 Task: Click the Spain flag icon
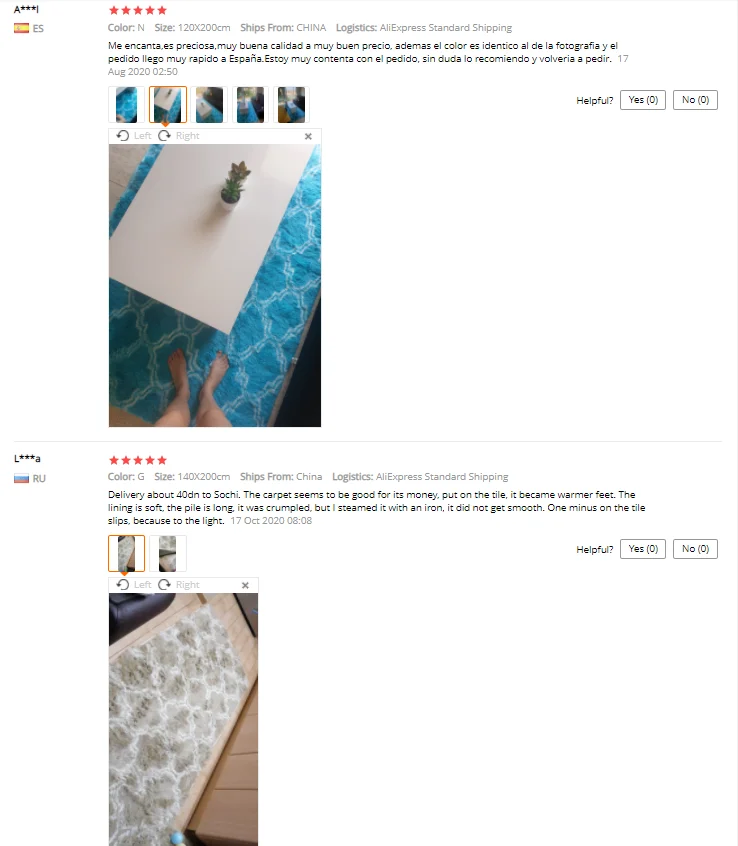22,28
